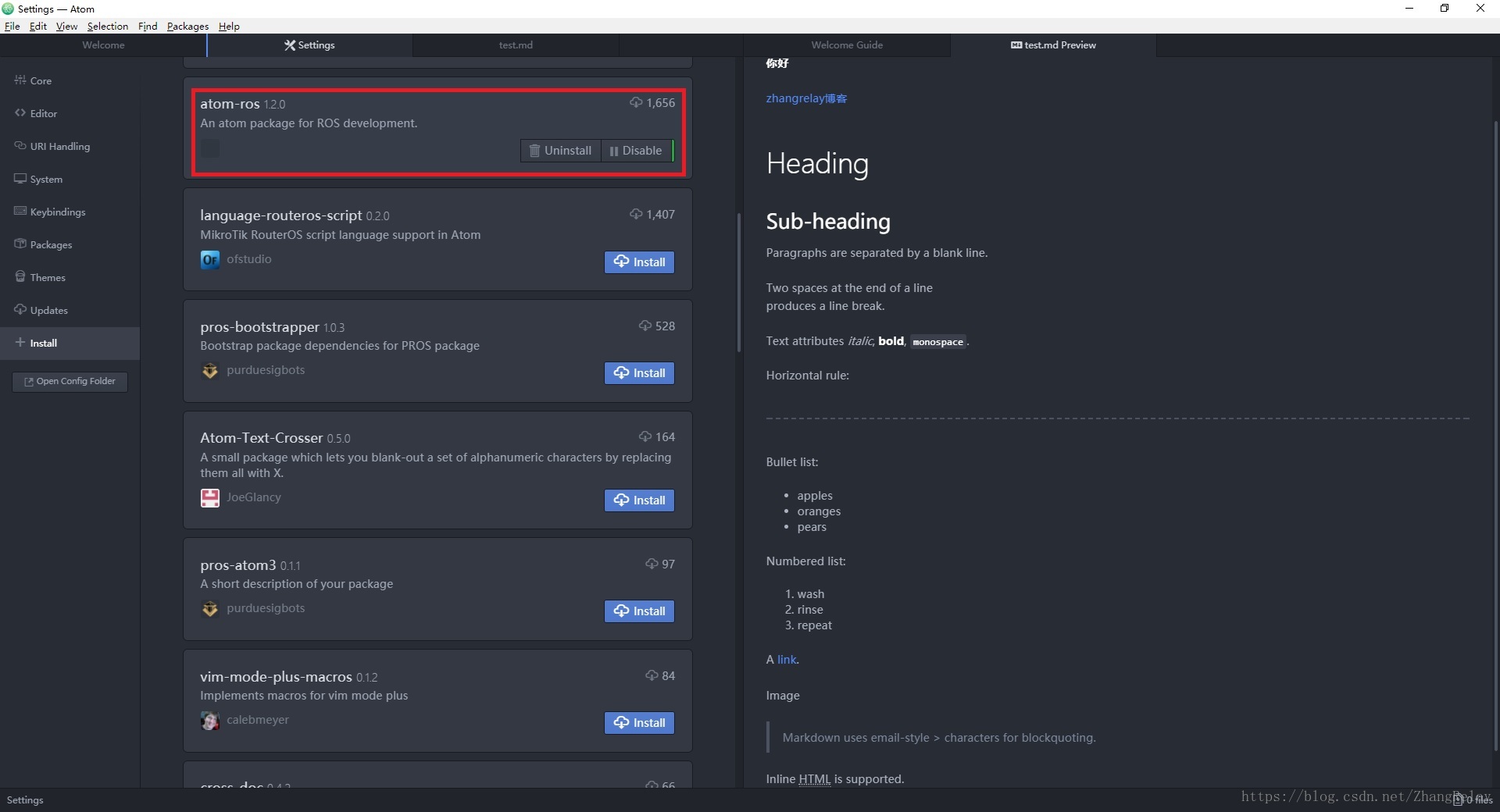Open the Selection menu
This screenshot has width=1500, height=812.
pyautogui.click(x=108, y=26)
